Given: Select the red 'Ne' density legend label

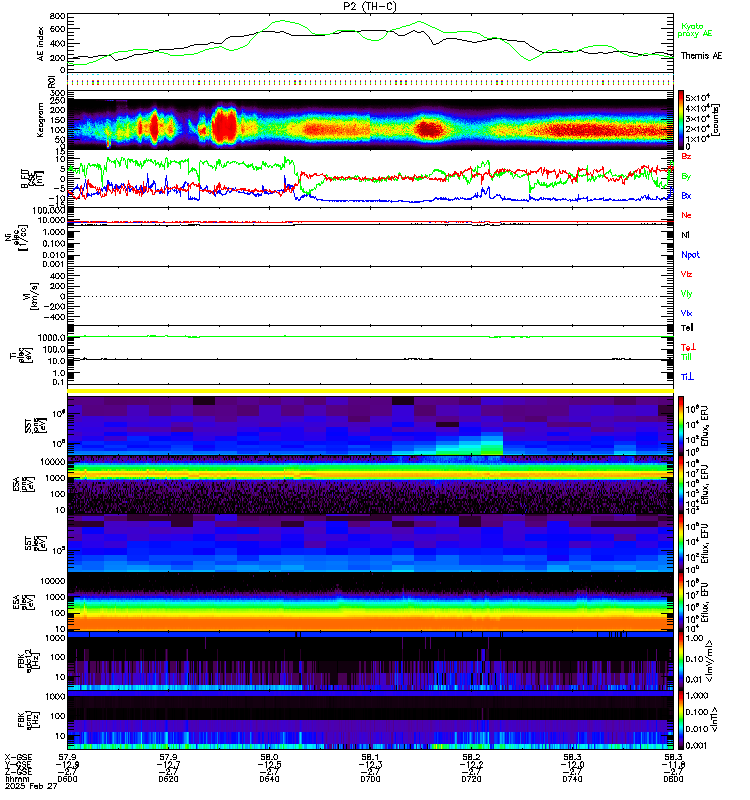Looking at the screenshot, I should [686, 215].
